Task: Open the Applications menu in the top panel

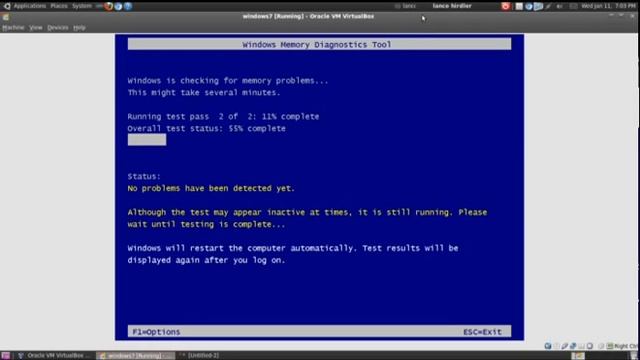Action: pyautogui.click(x=29, y=6)
